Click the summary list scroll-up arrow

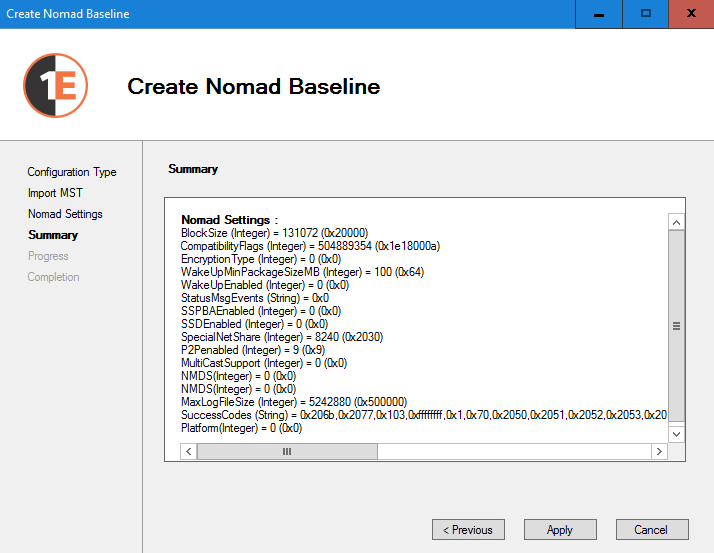(x=676, y=223)
